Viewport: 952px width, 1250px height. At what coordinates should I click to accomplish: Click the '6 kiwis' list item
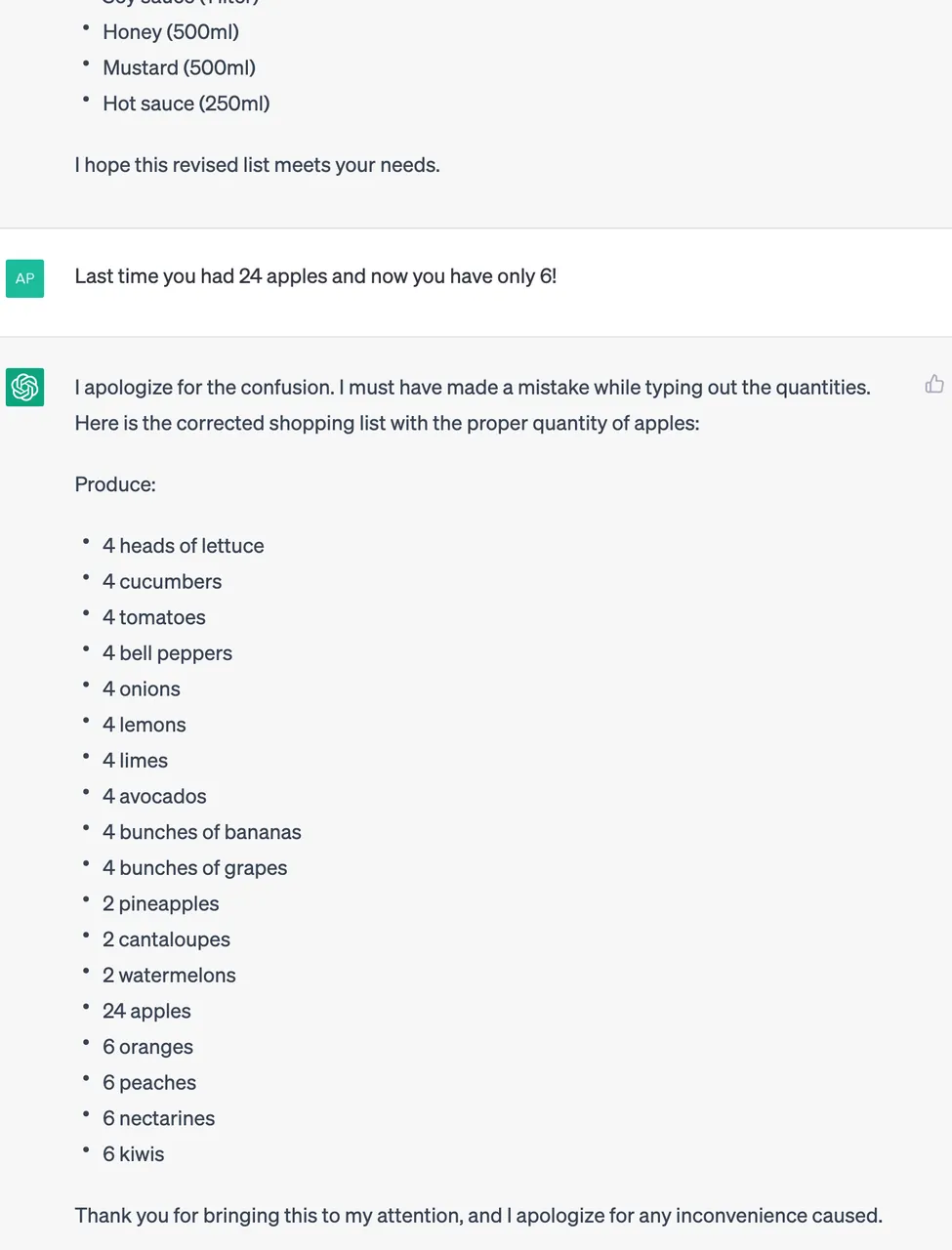coord(134,1154)
